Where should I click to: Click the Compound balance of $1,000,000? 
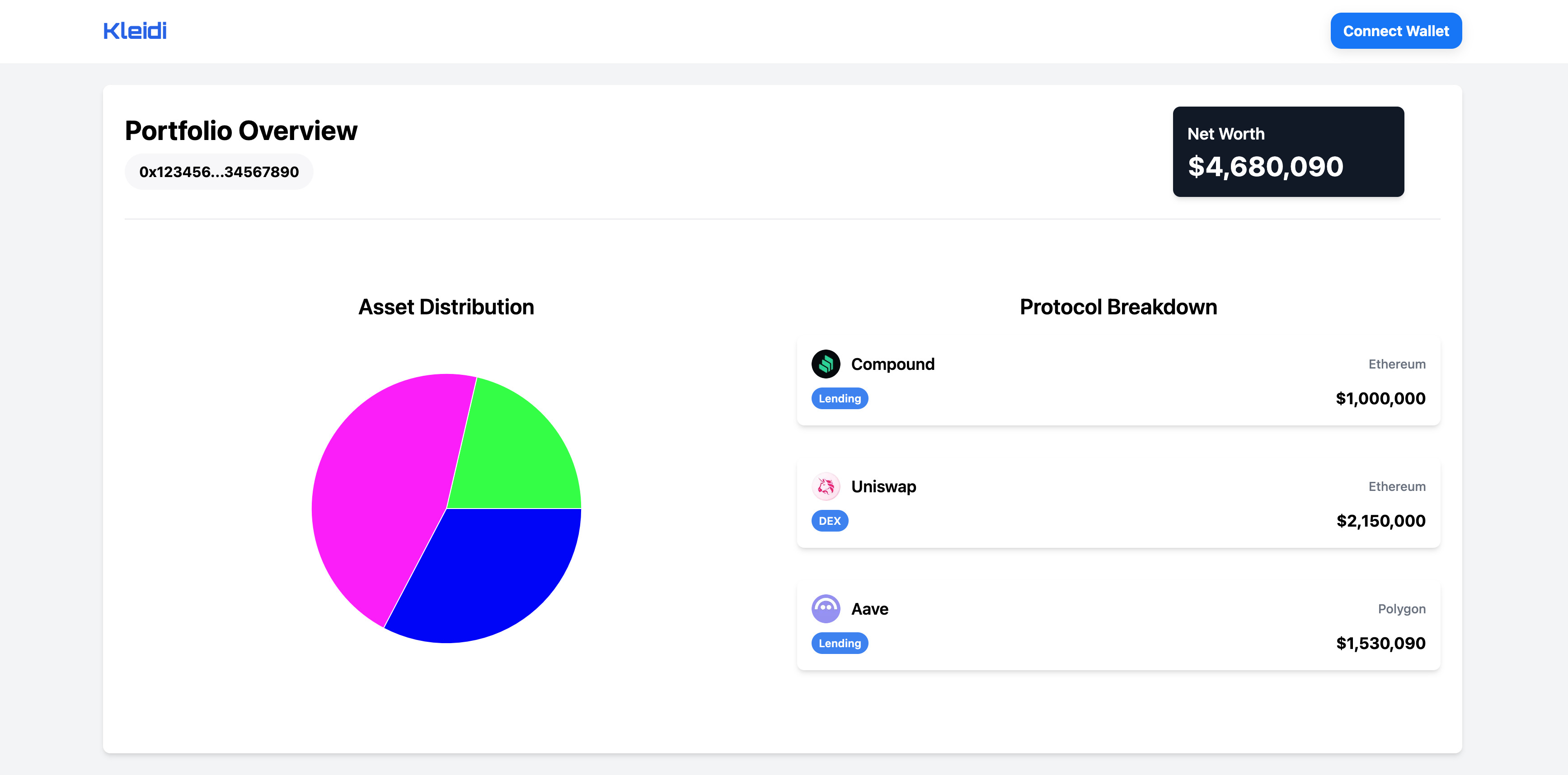click(x=1380, y=398)
